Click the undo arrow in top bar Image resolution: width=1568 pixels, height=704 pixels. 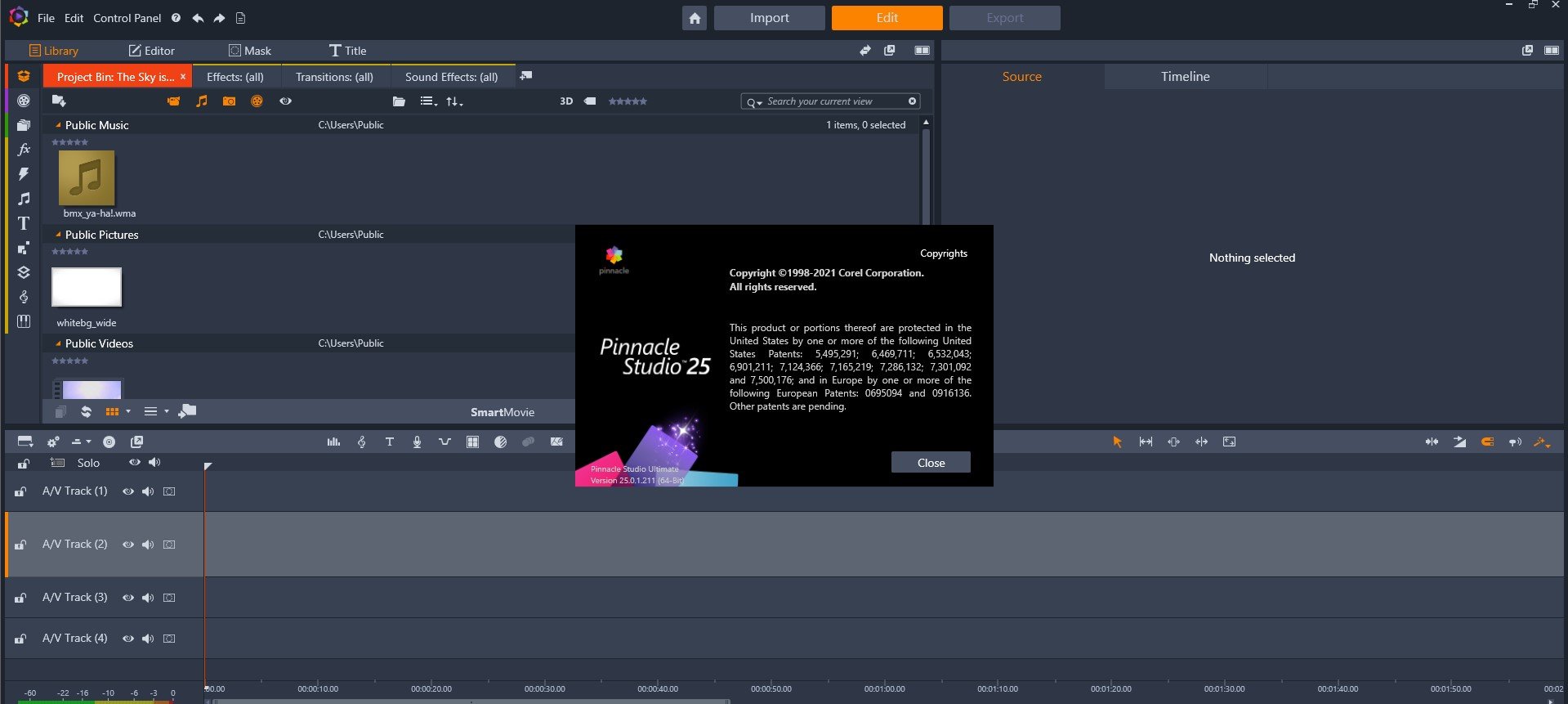tap(198, 18)
